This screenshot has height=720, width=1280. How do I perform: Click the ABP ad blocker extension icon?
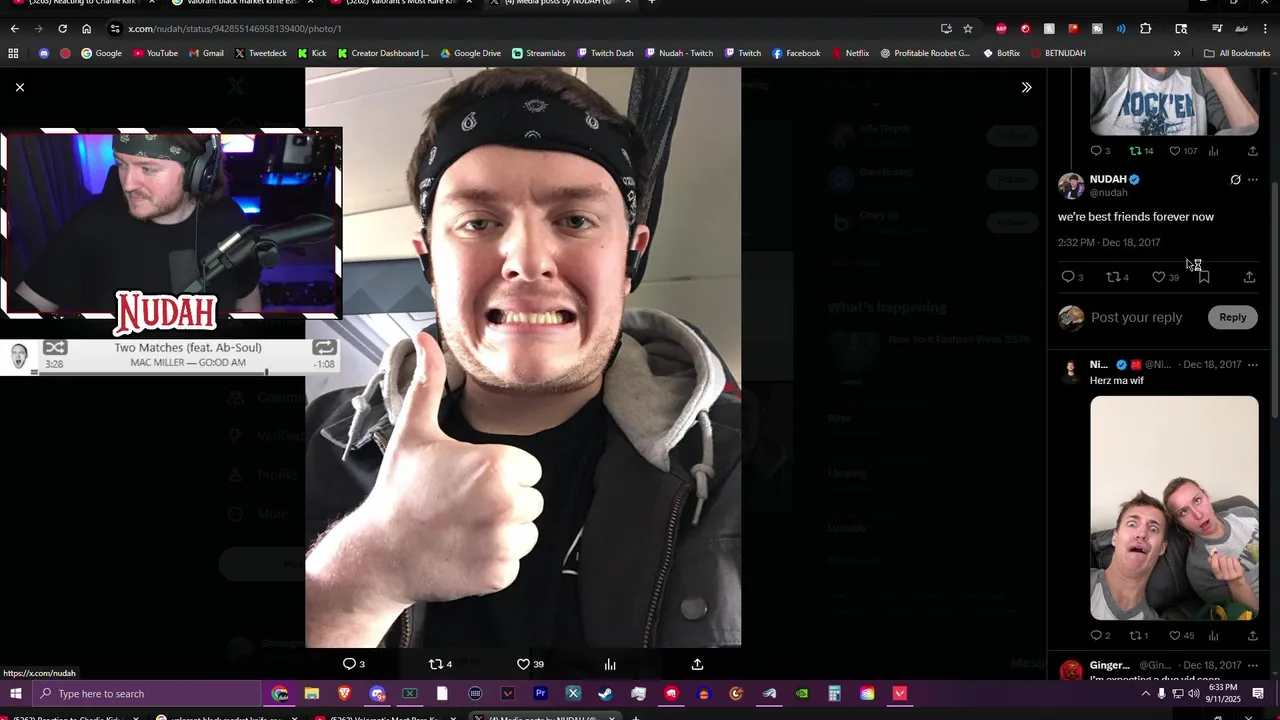point(1001,29)
